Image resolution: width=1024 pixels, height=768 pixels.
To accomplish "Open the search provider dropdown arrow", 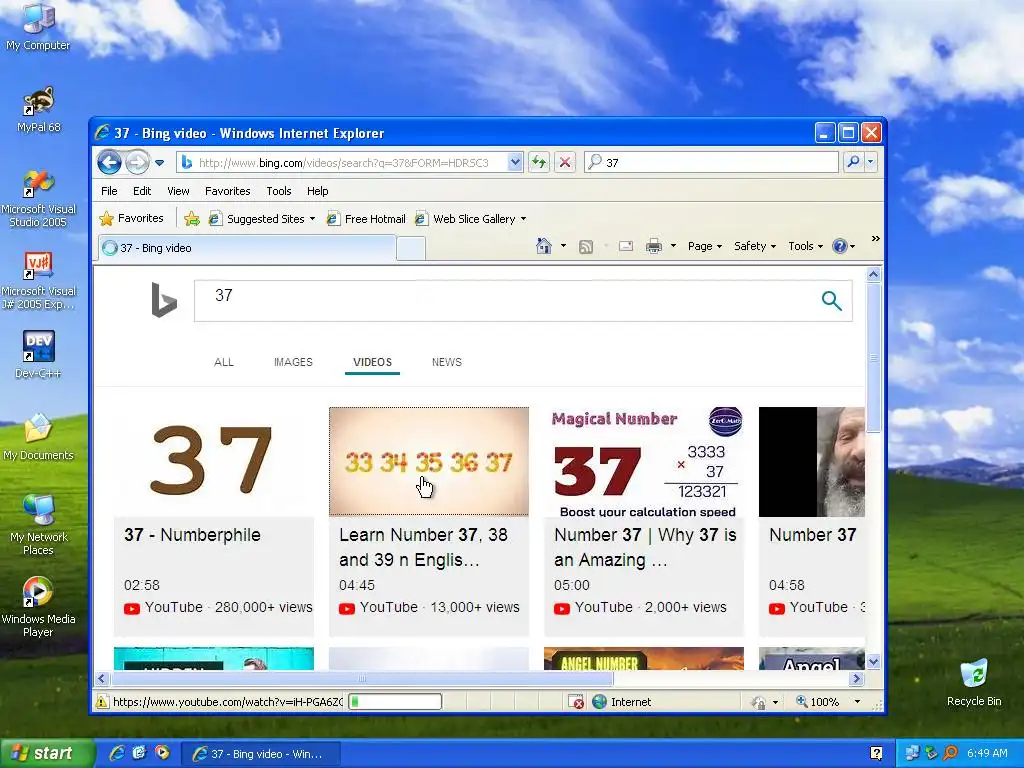I will (x=871, y=162).
